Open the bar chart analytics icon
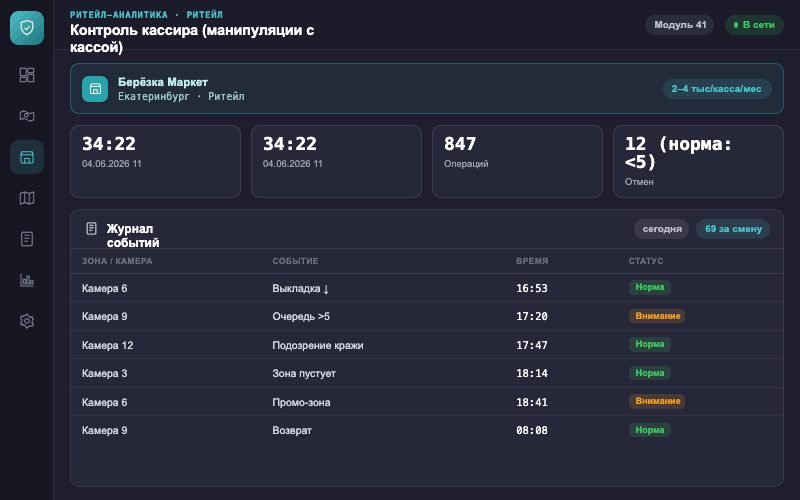 point(27,280)
